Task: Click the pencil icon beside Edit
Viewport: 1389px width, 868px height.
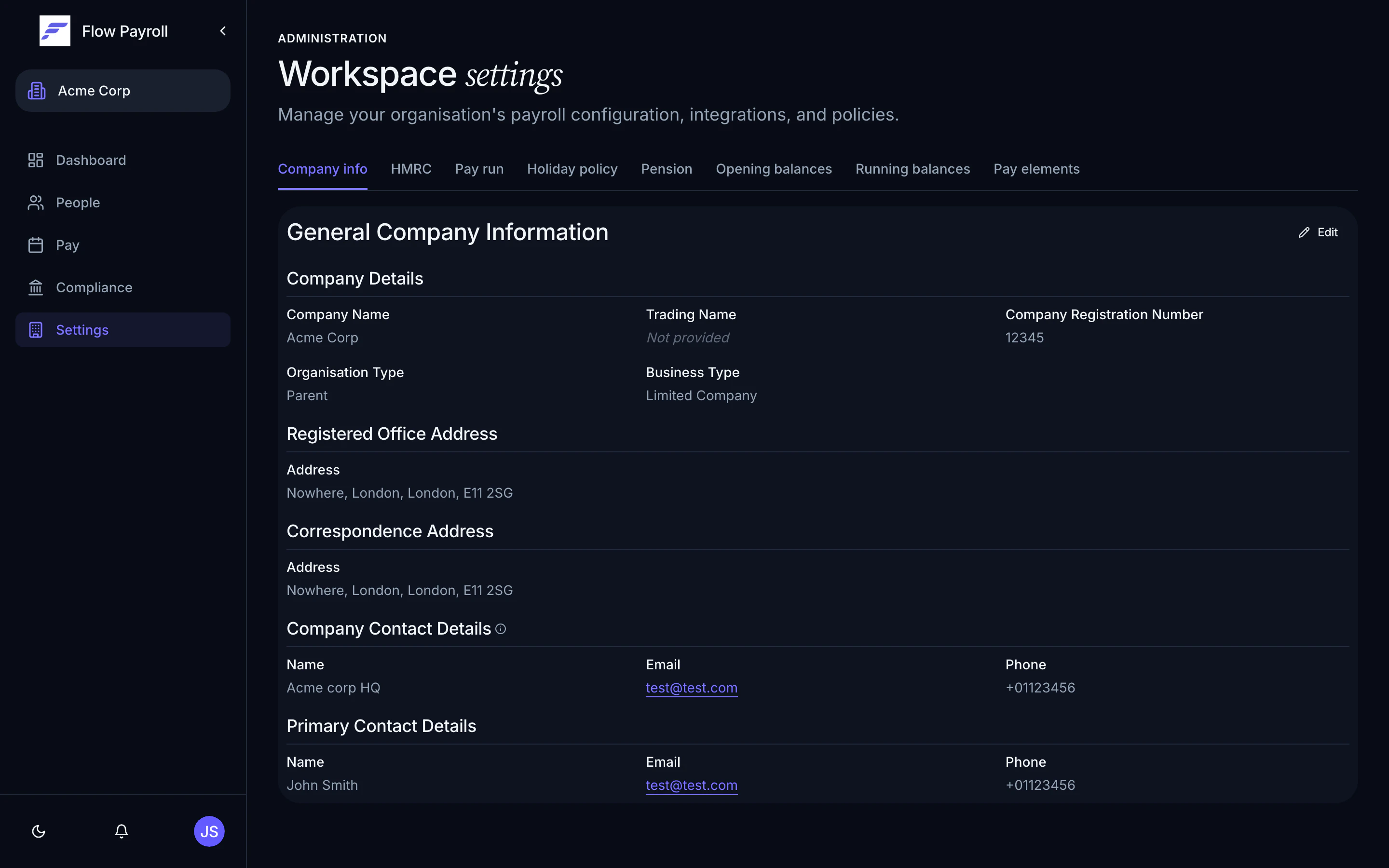Action: click(1304, 232)
